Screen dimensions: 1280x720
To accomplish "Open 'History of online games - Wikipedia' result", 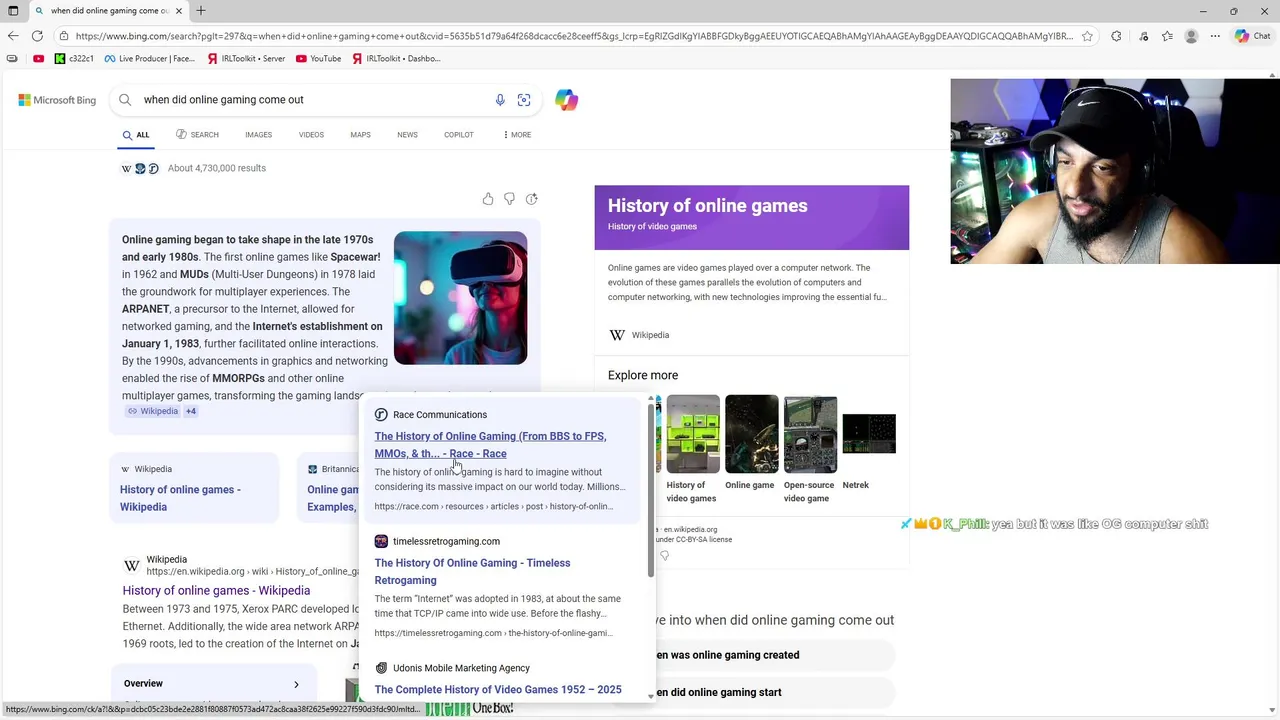I will coord(216,591).
